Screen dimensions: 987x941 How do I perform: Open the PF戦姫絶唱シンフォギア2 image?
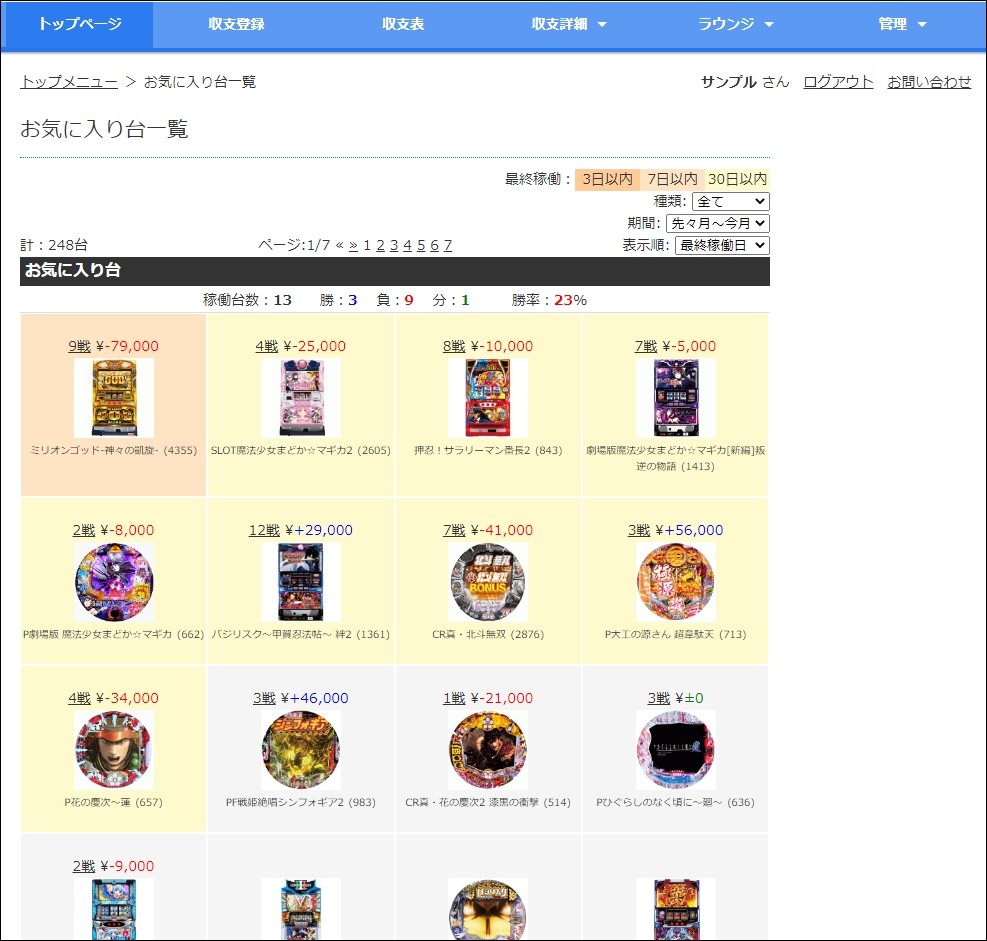point(301,750)
